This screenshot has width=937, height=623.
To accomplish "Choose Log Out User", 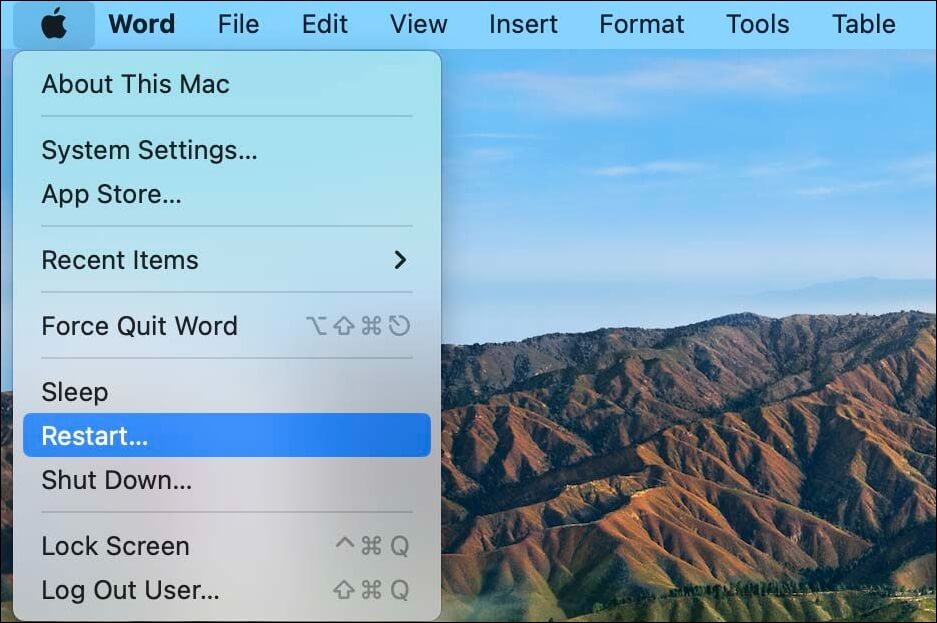I will click(226, 590).
